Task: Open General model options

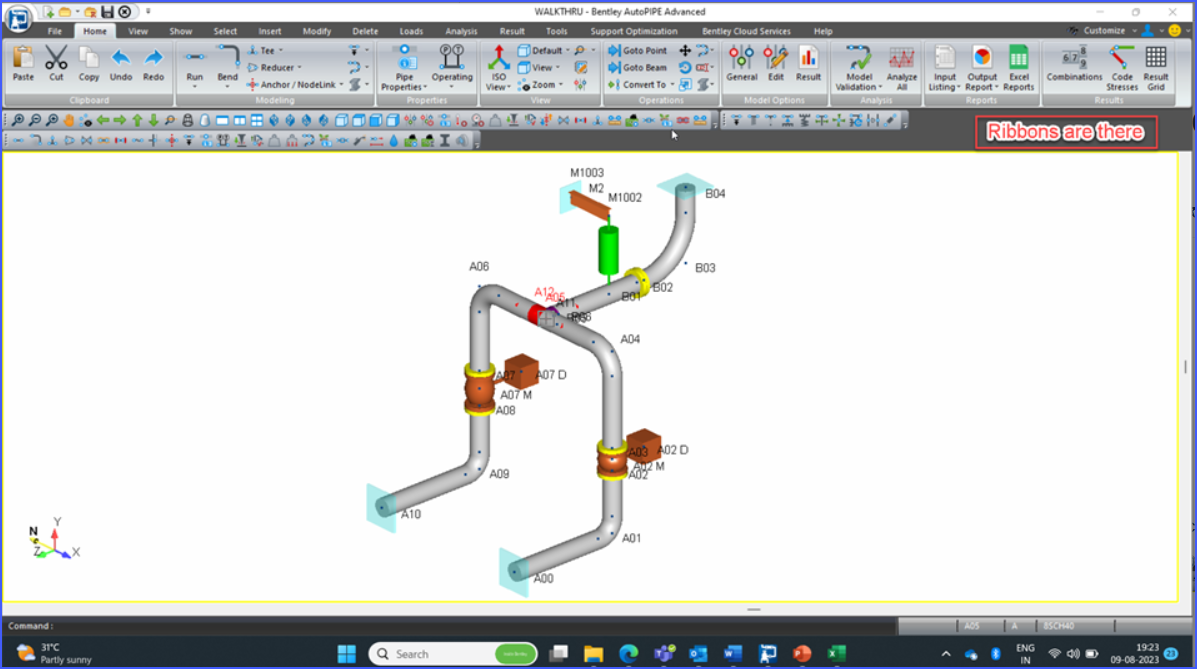Action: (741, 63)
